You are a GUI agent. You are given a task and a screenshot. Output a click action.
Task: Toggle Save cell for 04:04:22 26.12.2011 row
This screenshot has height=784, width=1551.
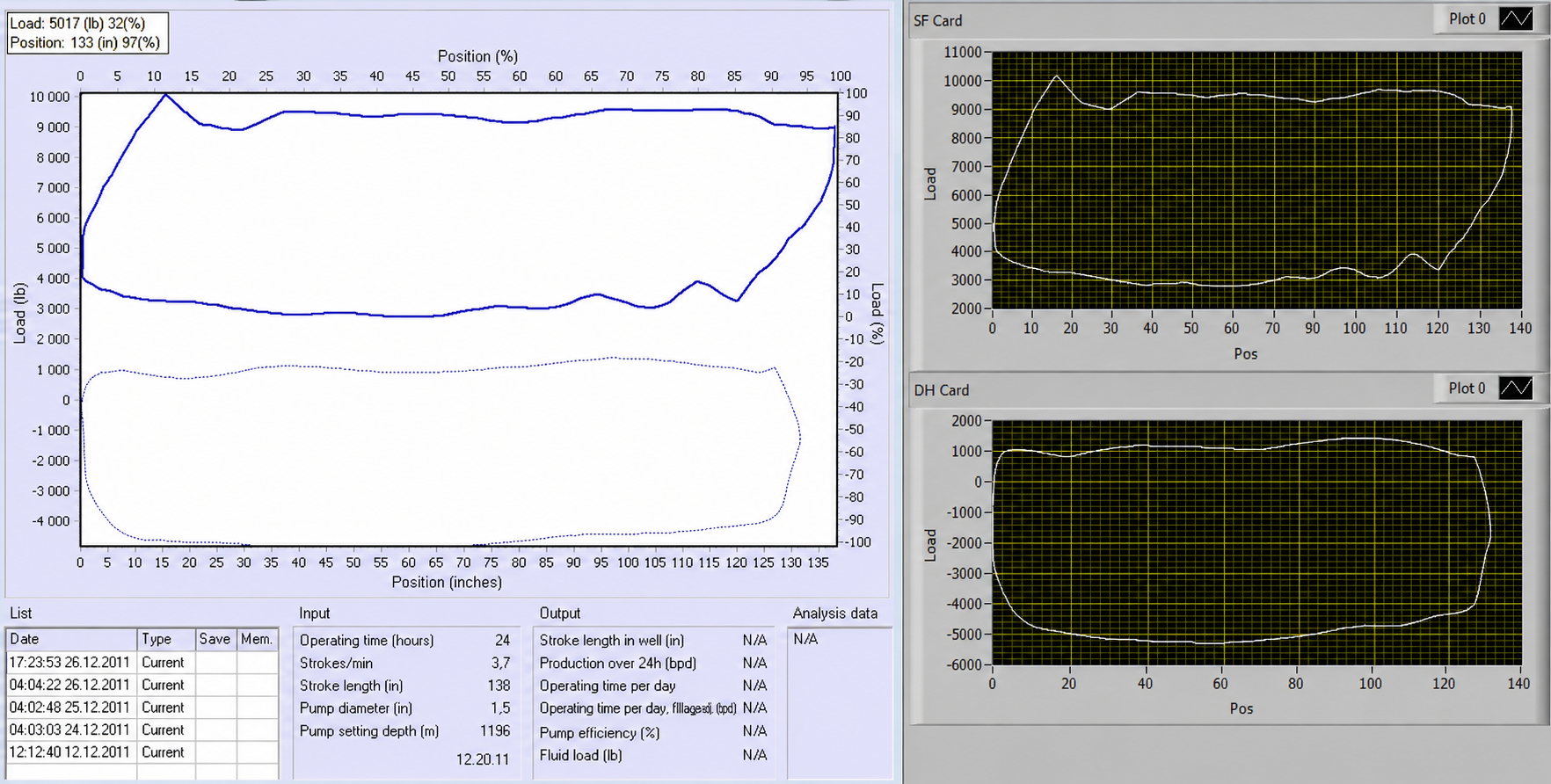(x=215, y=685)
